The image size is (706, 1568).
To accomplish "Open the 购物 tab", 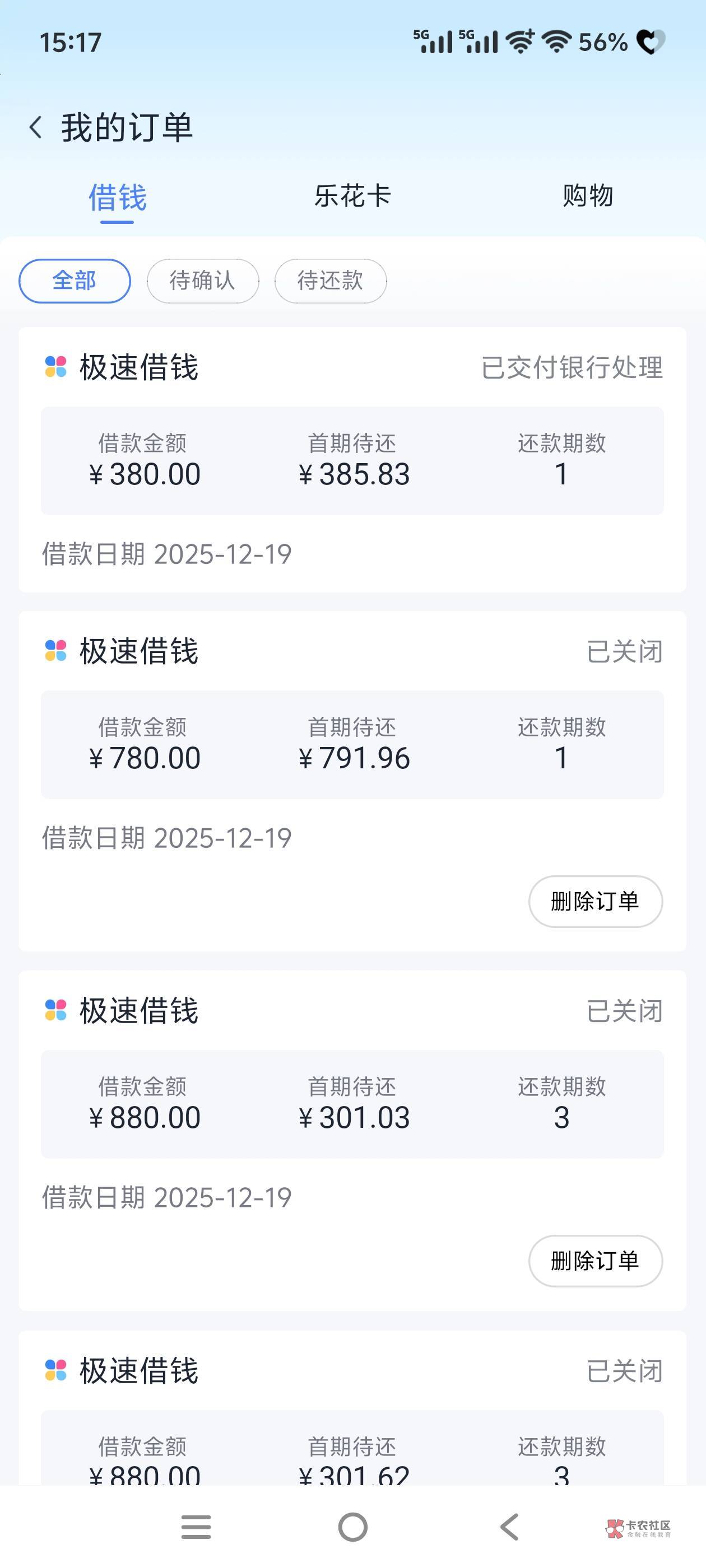I will click(587, 196).
